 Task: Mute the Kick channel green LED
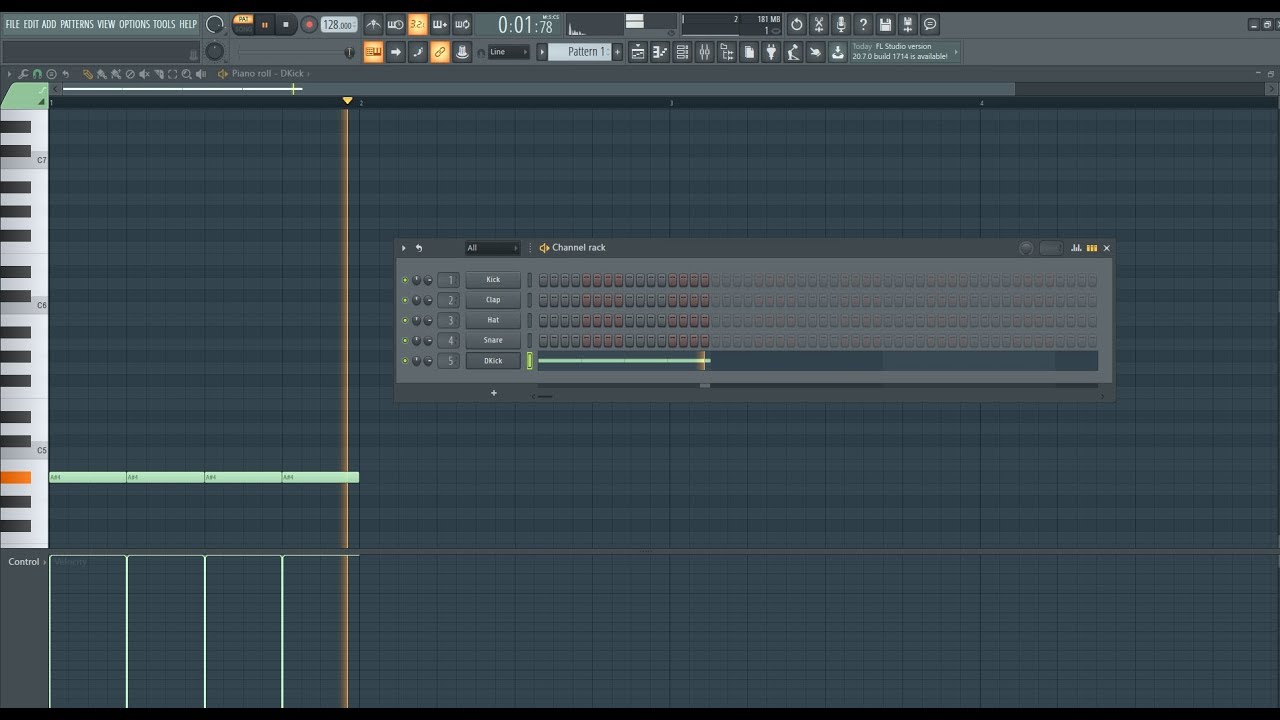point(405,280)
